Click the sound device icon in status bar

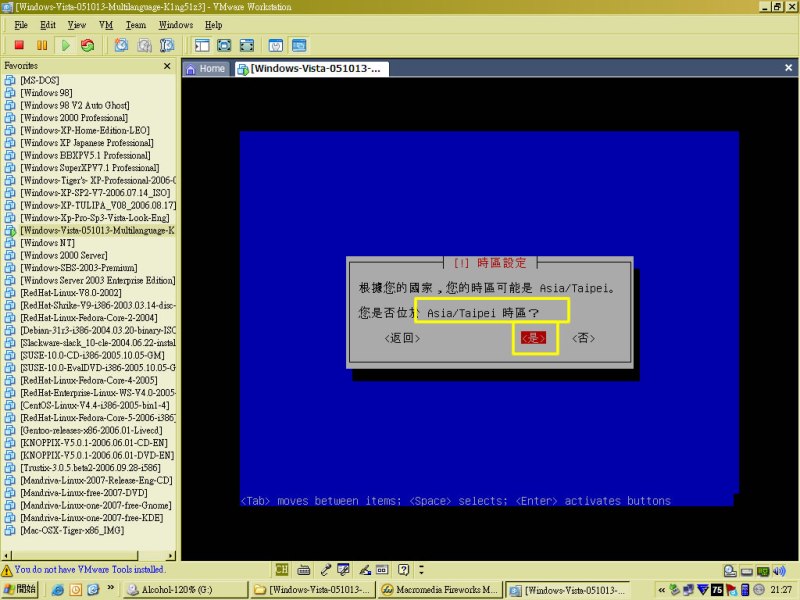779,571
